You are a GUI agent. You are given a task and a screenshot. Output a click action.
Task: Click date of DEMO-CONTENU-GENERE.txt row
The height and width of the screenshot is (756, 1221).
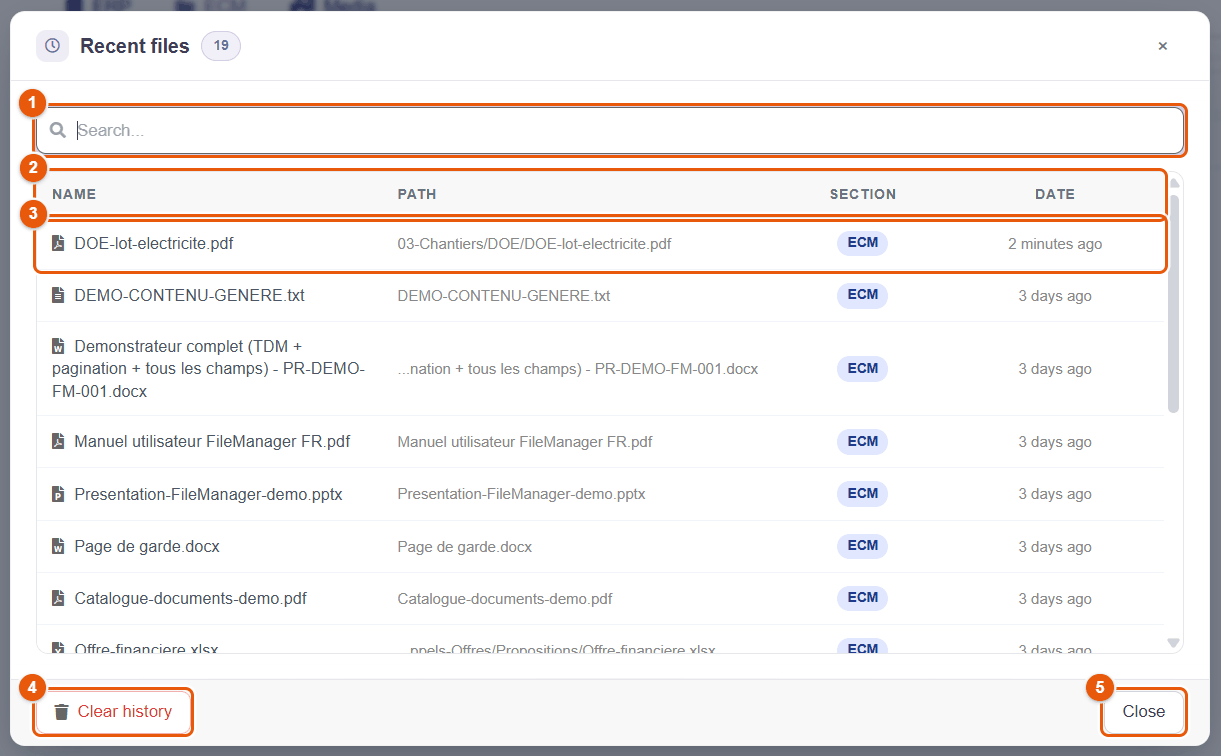(x=1055, y=296)
